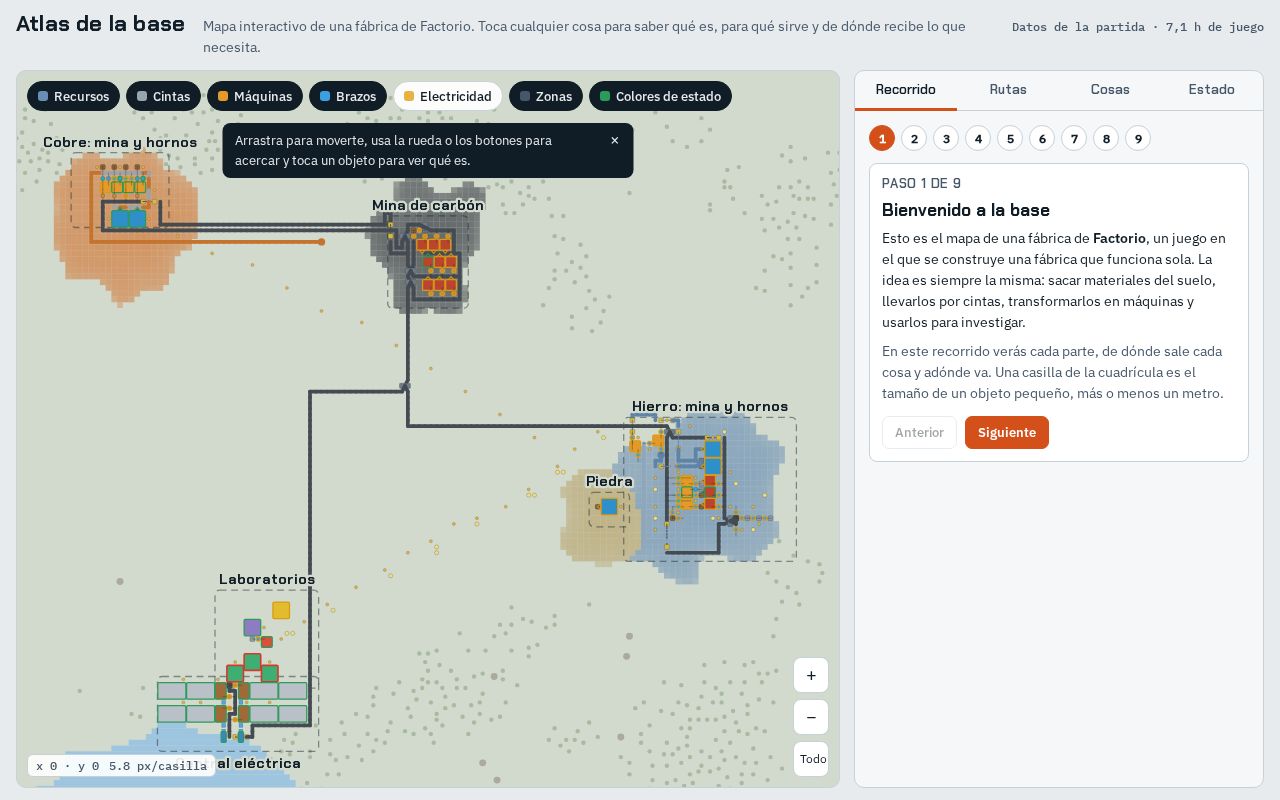Click the Piedra zone label
1280x800 pixels.
[x=609, y=481]
